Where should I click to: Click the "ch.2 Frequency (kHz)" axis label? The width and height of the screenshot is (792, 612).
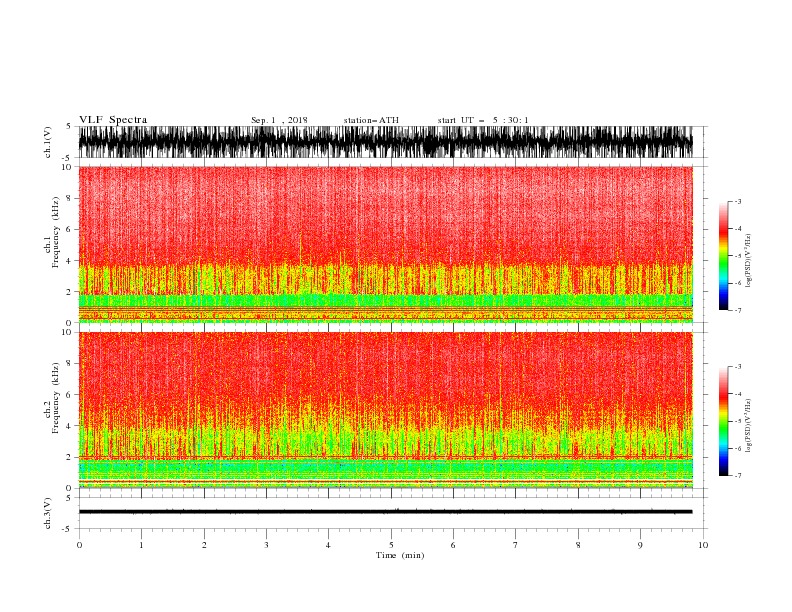pyautogui.click(x=52, y=398)
